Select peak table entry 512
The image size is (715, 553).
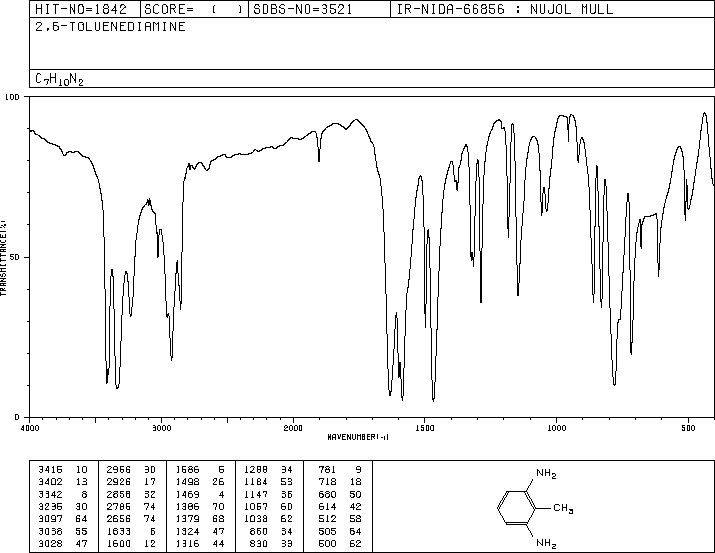tap(340, 519)
